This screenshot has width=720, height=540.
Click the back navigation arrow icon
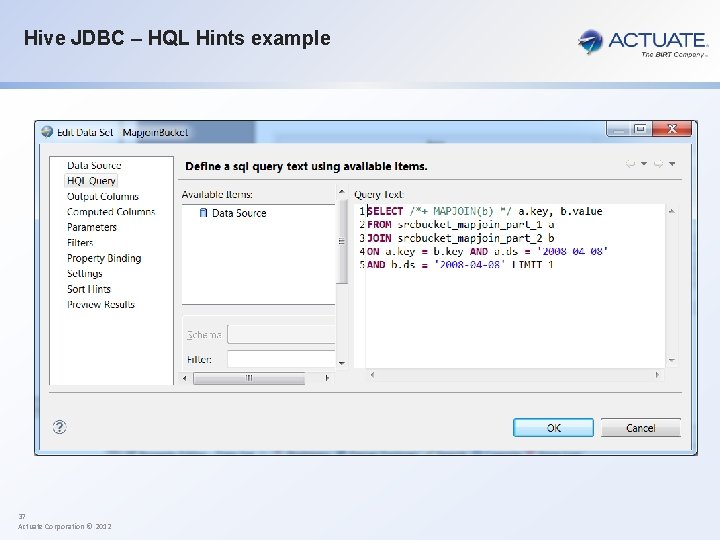click(x=631, y=163)
